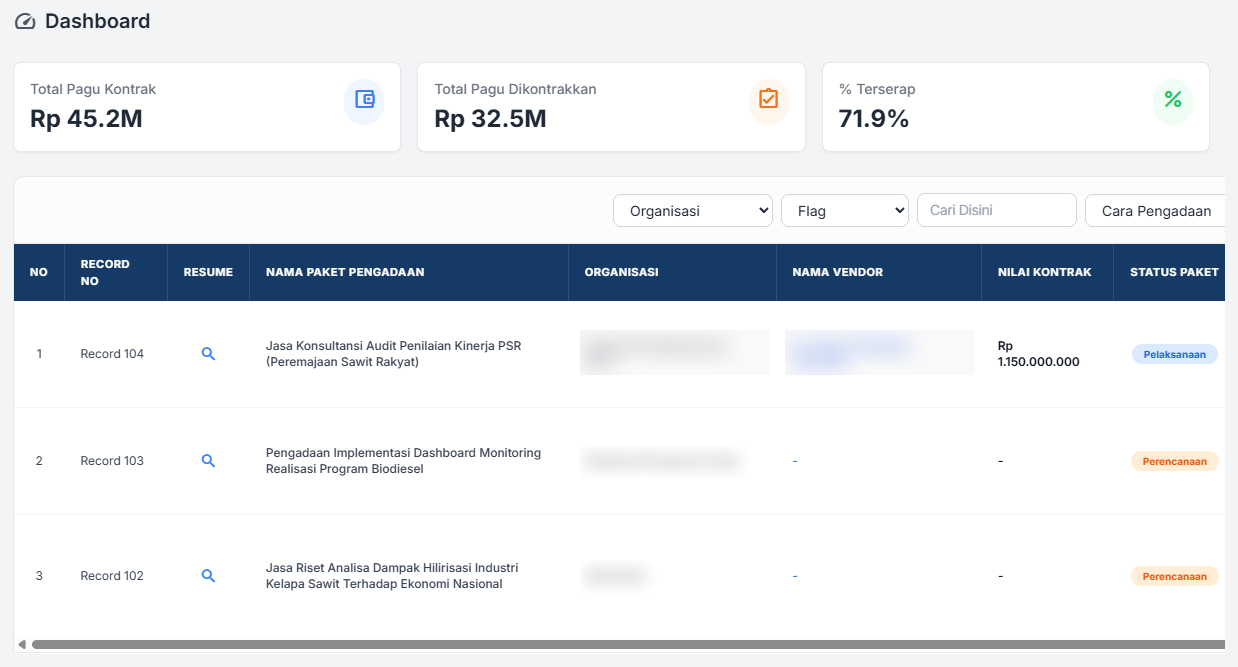
Task: Click the NO column header
Action: [x=39, y=272]
